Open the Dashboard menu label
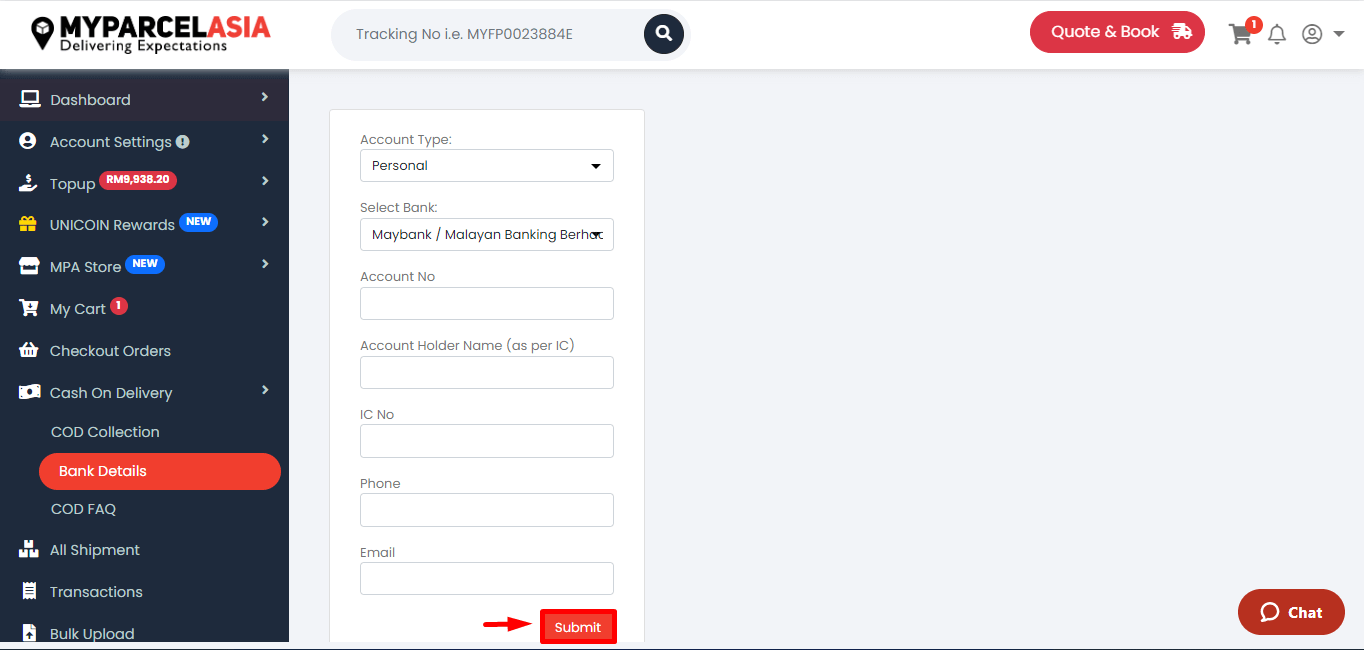Viewport: 1364px width, 650px height. click(90, 100)
